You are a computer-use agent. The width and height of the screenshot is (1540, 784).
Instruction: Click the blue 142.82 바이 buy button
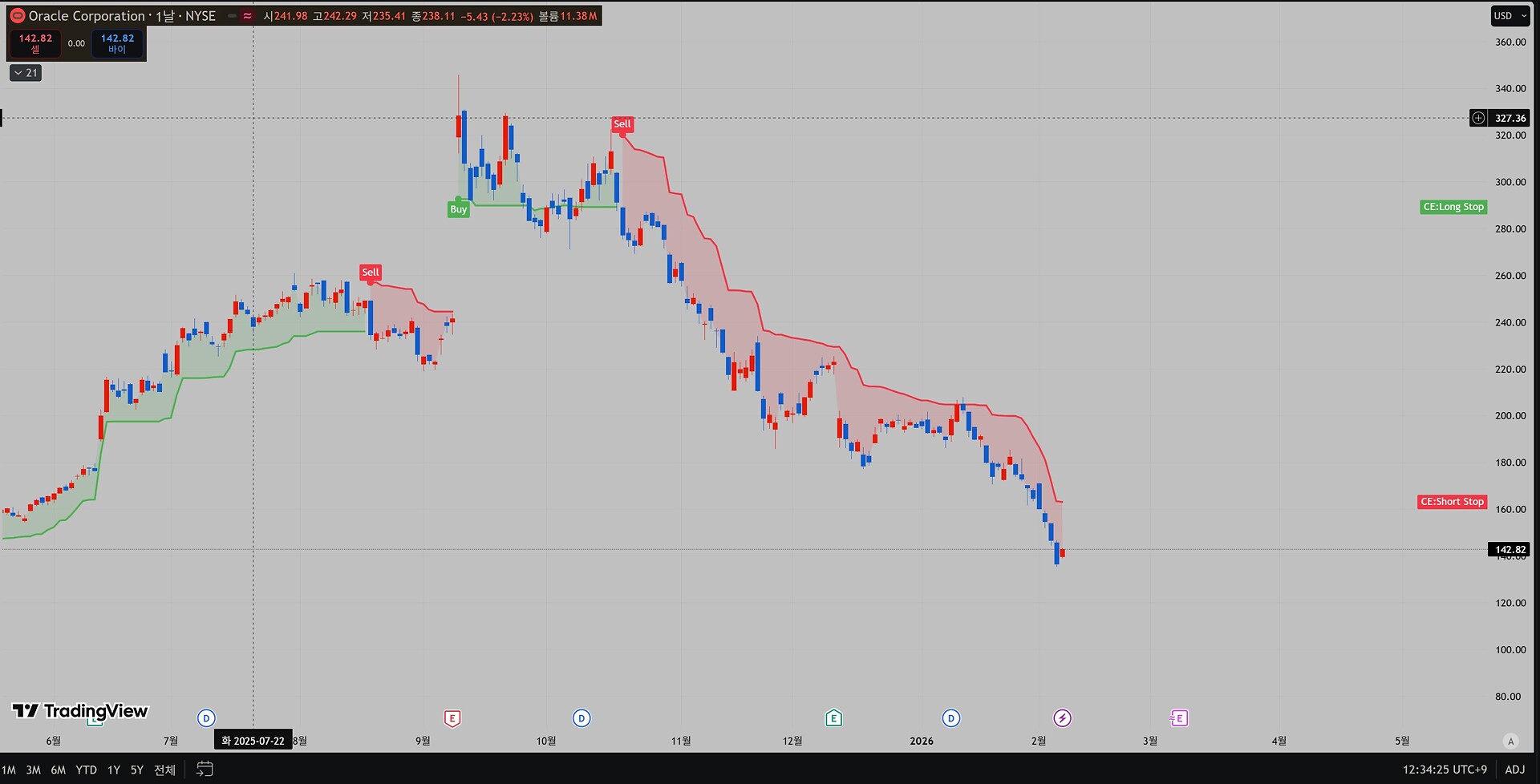[117, 43]
